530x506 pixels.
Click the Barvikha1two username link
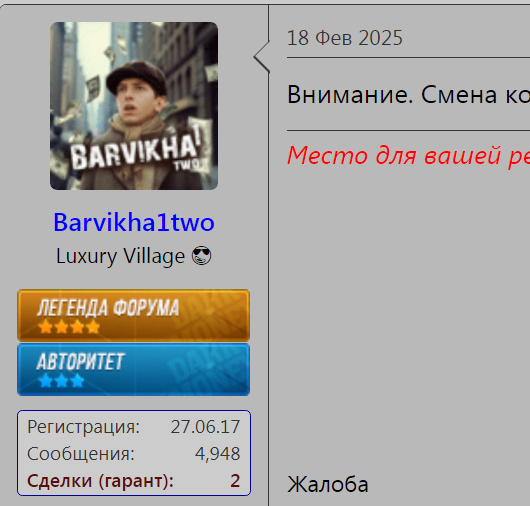point(134,222)
